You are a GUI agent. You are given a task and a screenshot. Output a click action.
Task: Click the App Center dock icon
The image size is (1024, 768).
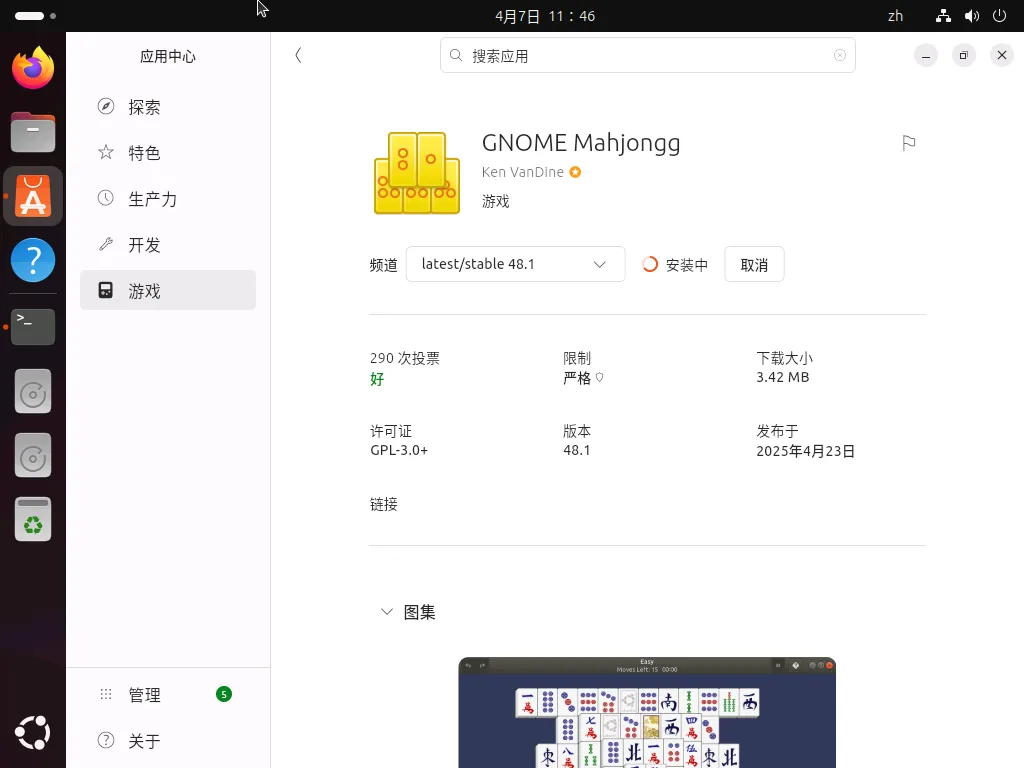coord(33,197)
